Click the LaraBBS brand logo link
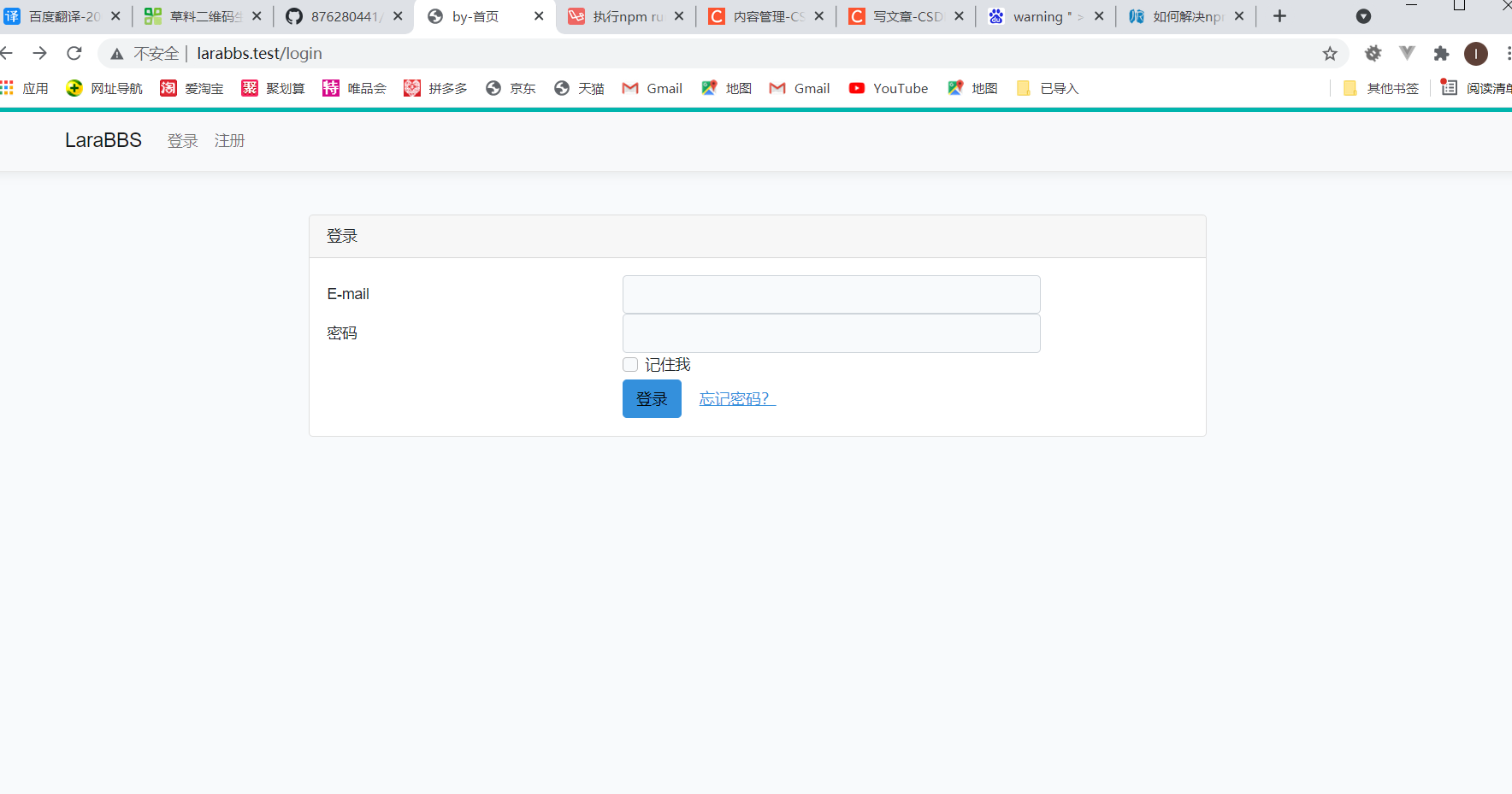The width and height of the screenshot is (1512, 794). click(103, 140)
